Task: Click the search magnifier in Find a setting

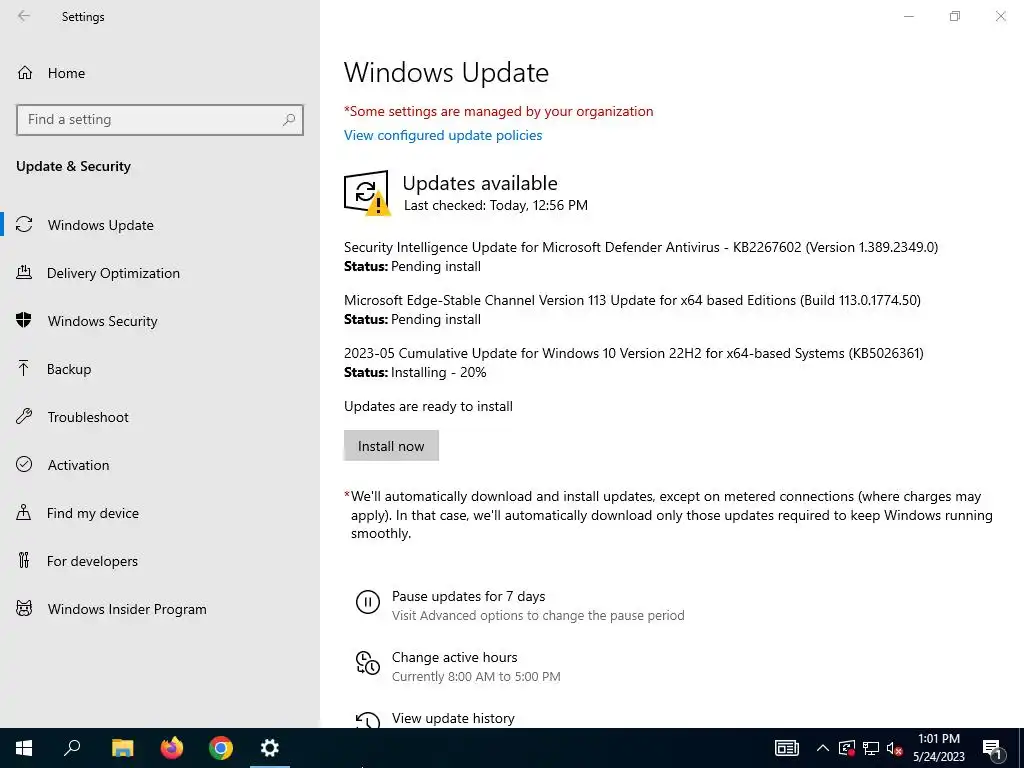Action: coord(289,120)
